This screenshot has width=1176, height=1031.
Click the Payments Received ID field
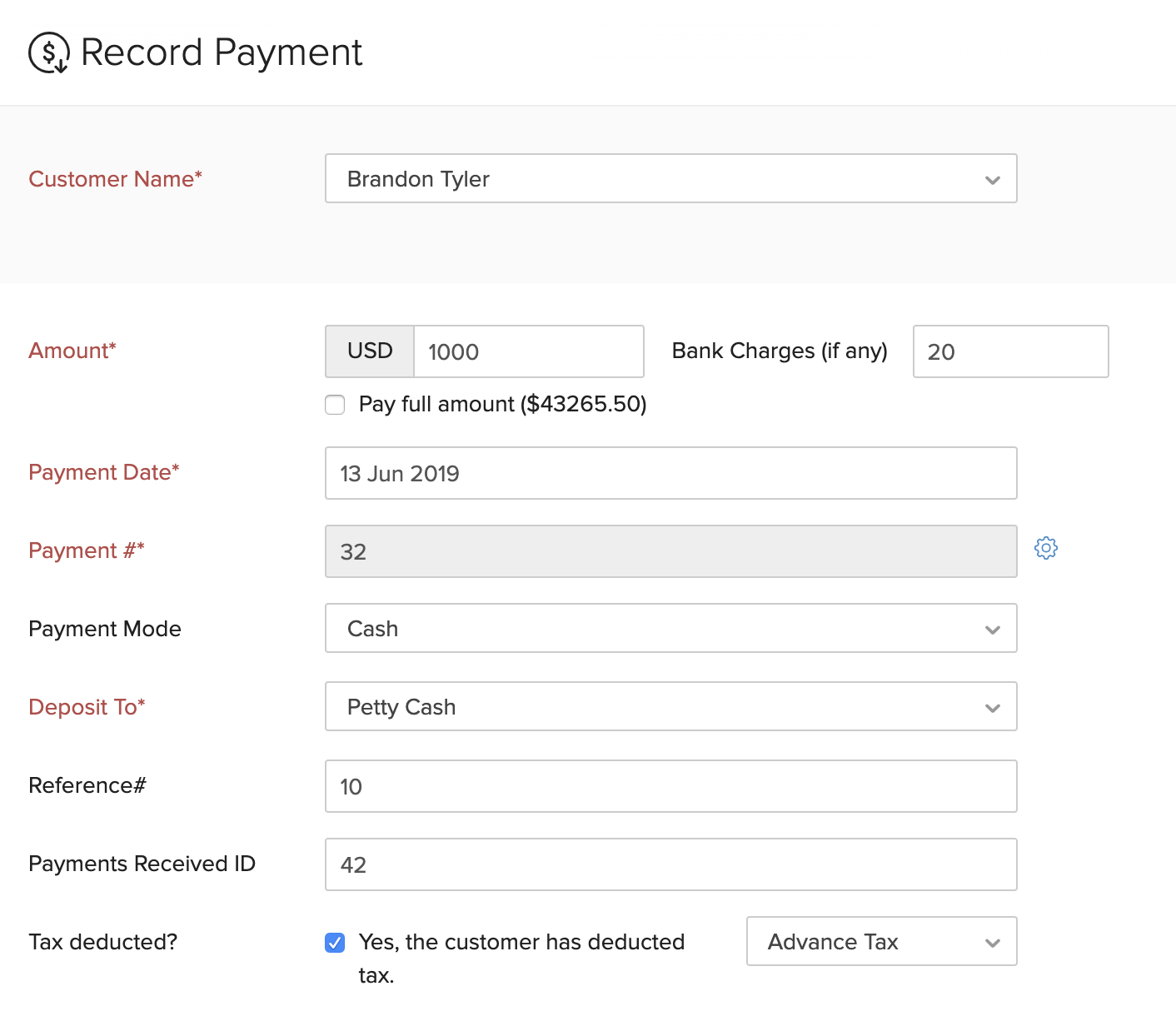pos(670,864)
